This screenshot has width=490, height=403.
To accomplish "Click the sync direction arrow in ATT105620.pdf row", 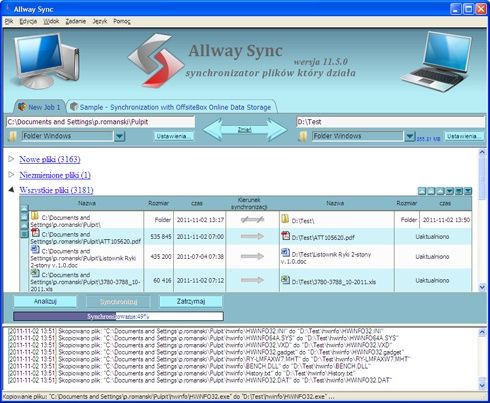I will [252, 236].
